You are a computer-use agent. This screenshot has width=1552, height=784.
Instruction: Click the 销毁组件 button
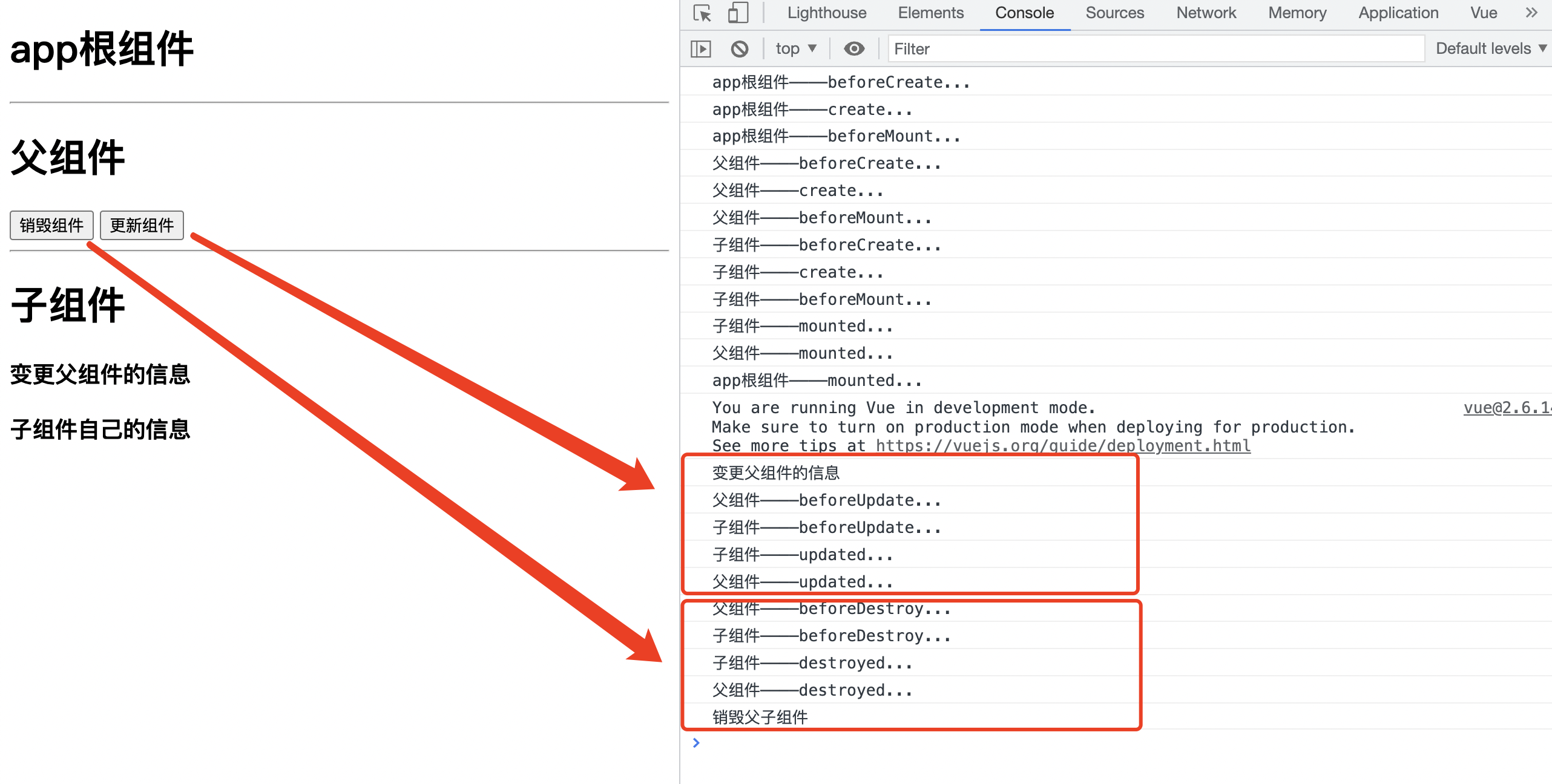[51, 226]
